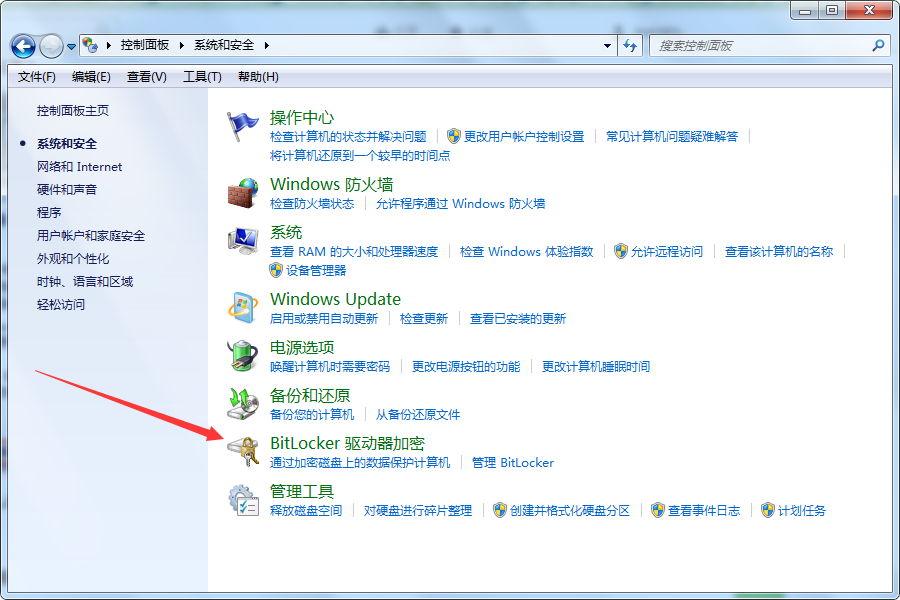Click the Windows 防火墙 globe-wall icon
The image size is (900, 600).
[243, 193]
